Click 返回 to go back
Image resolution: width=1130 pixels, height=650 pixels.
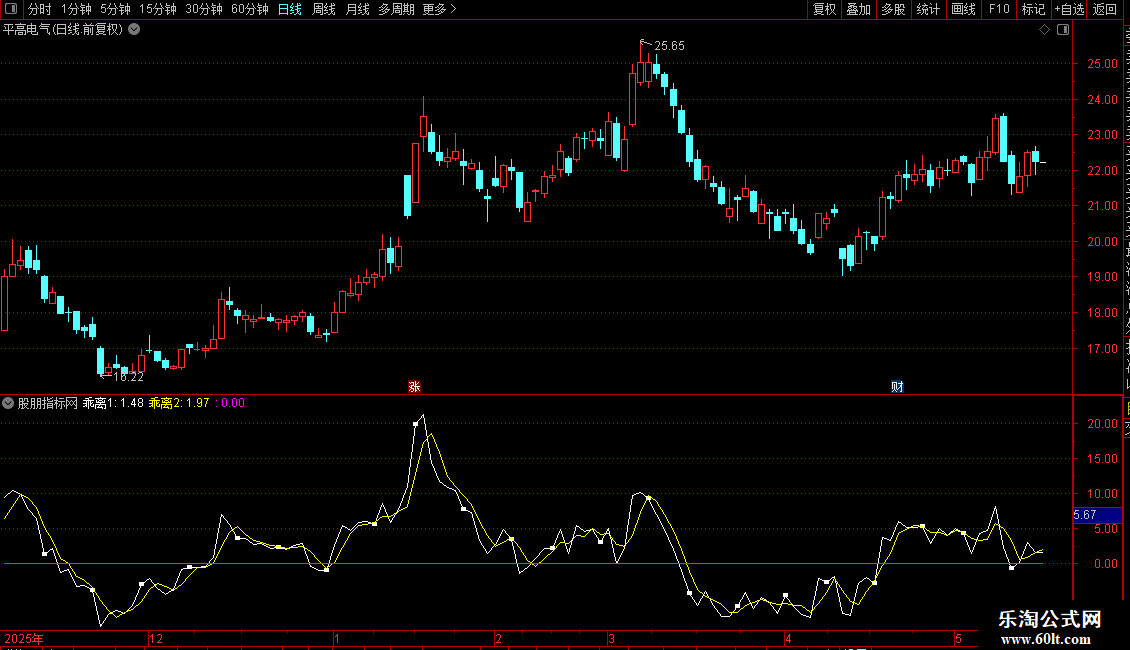1105,9
